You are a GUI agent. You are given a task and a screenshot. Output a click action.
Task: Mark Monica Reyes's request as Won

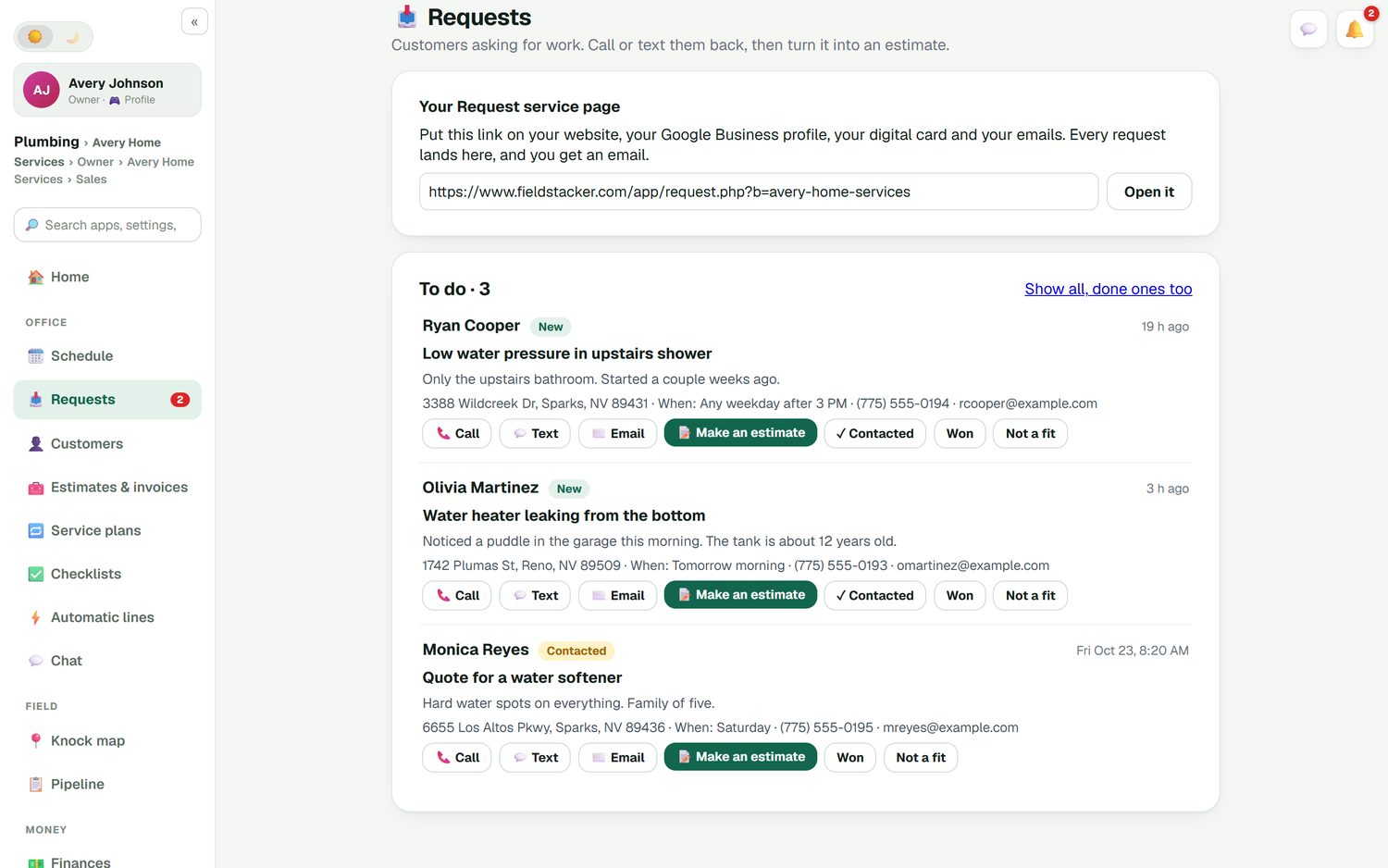[849, 757]
